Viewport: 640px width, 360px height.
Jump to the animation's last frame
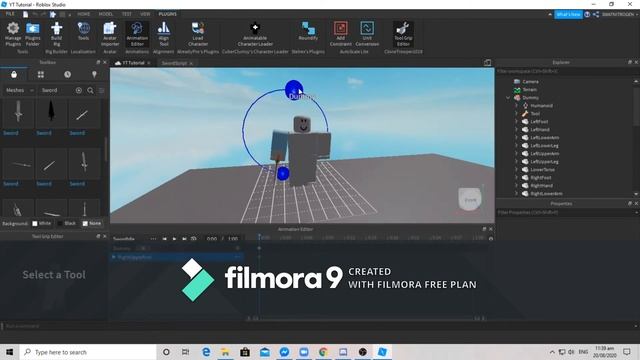tap(184, 238)
